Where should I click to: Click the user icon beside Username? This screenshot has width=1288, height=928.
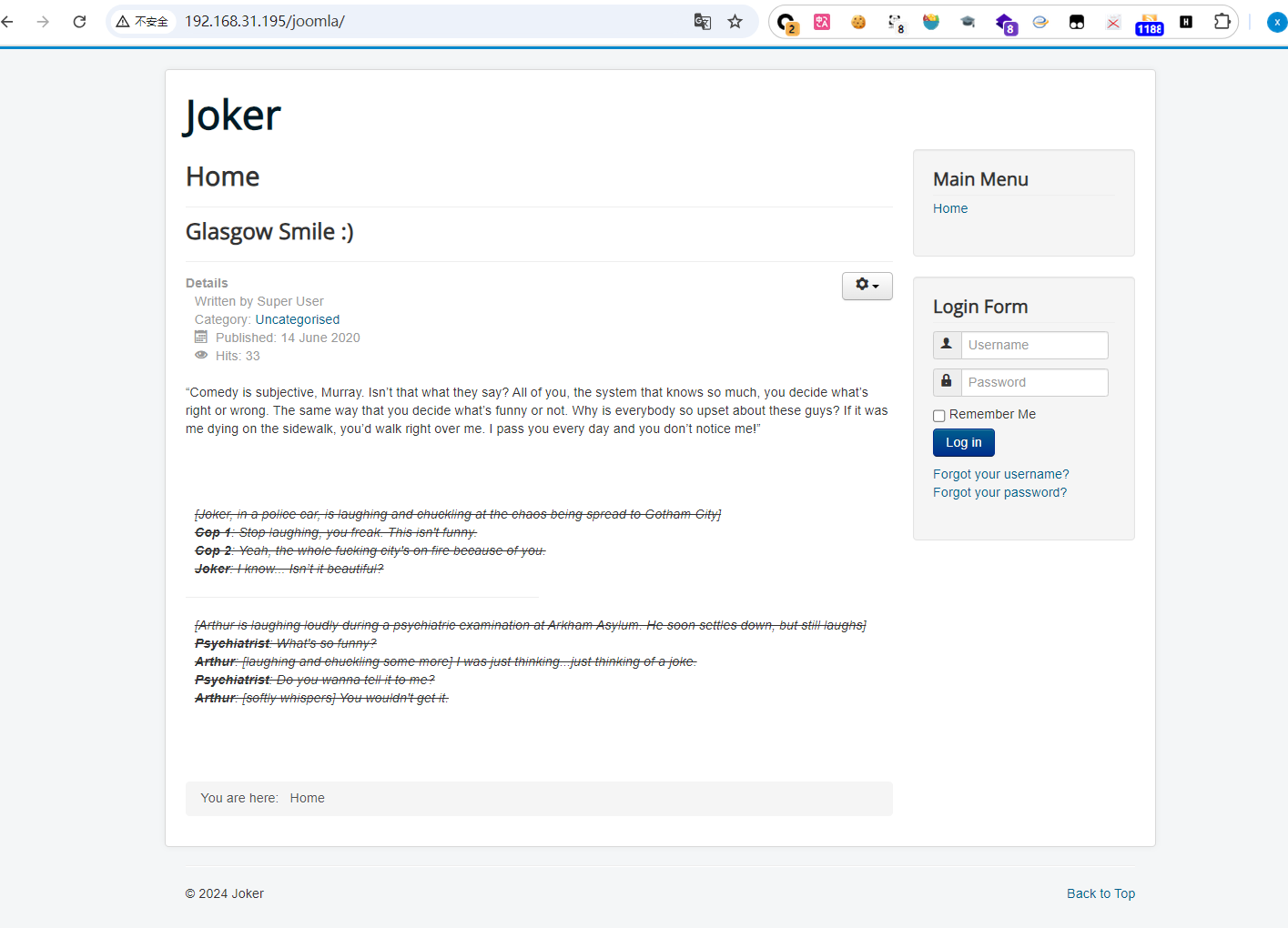coord(947,345)
